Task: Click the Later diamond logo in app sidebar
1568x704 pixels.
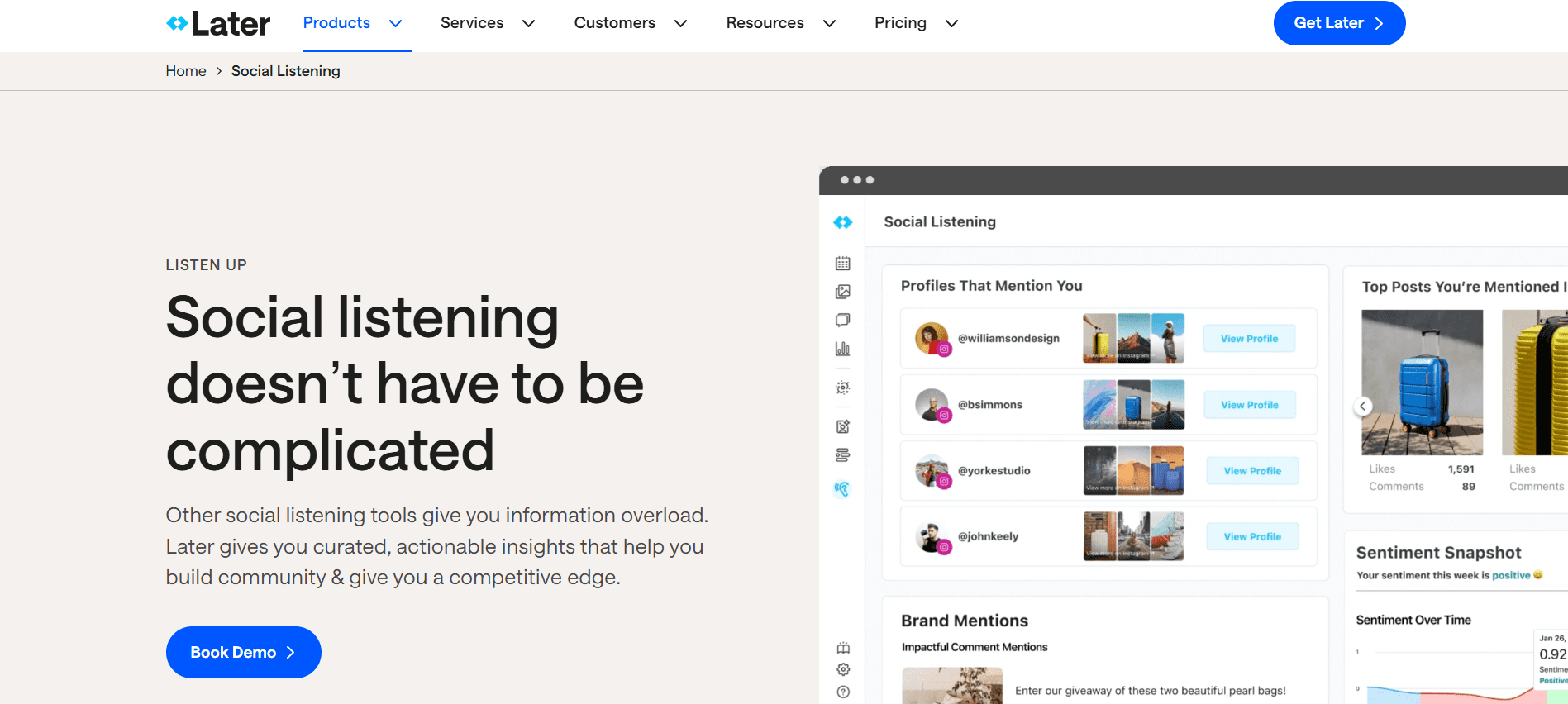Action: (842, 222)
